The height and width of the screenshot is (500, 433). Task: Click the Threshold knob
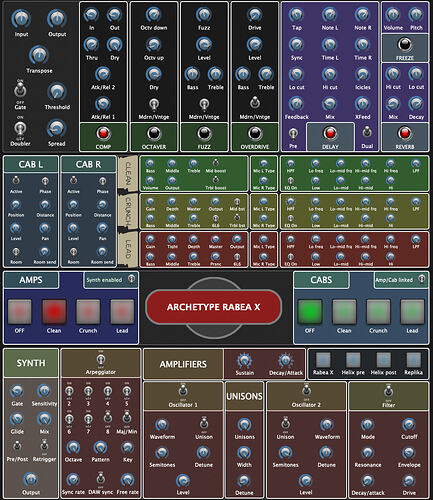click(57, 92)
